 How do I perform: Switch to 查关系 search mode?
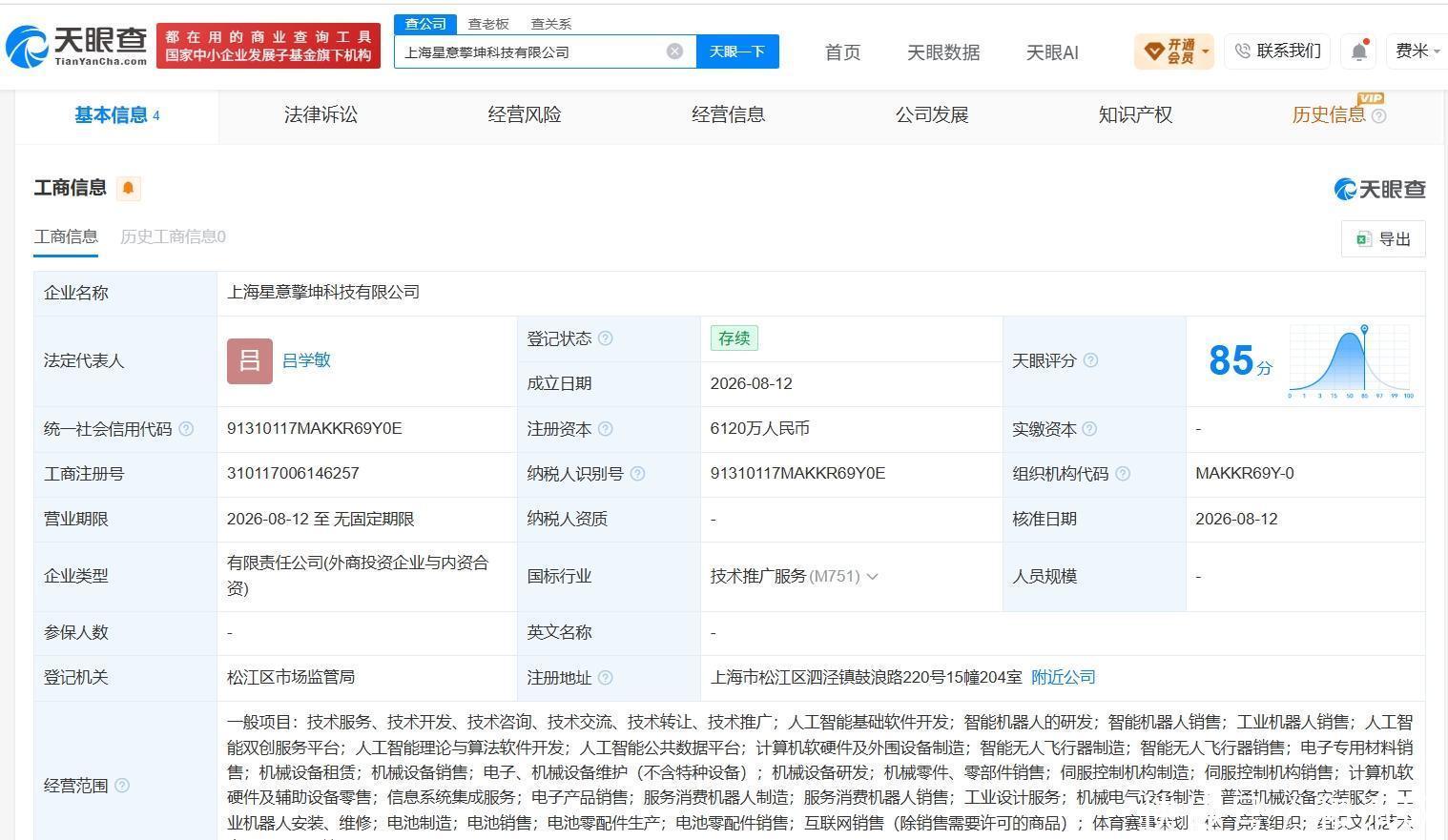coord(550,24)
